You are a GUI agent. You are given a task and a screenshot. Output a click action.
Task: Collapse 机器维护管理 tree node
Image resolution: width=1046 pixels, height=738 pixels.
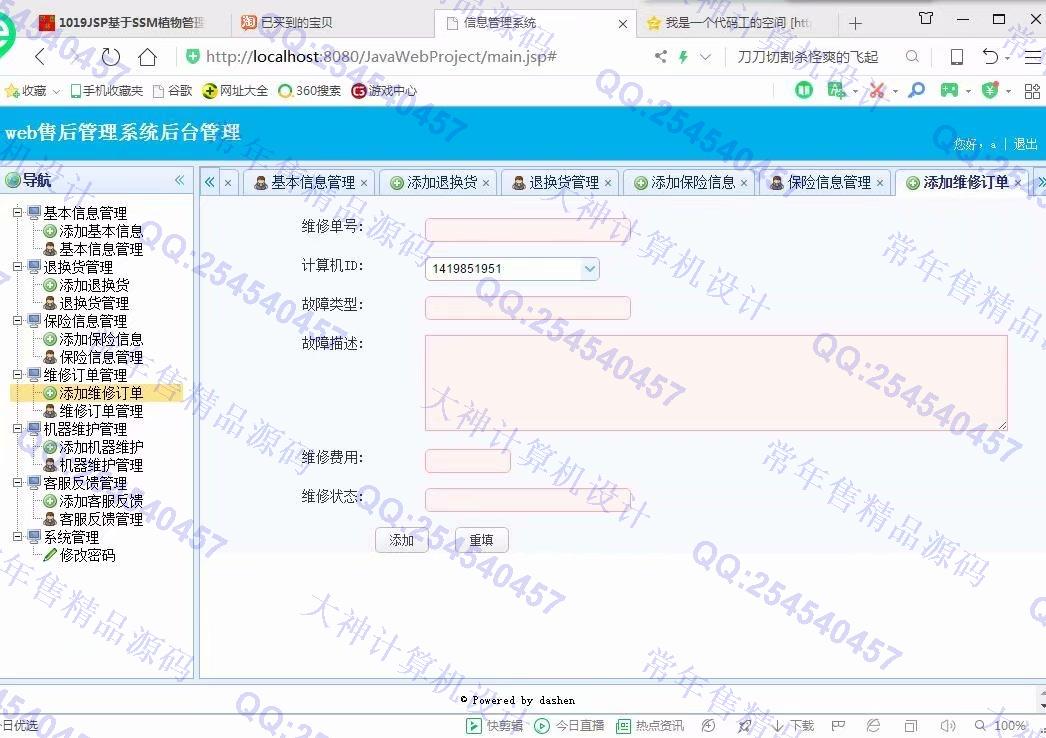pos(18,429)
